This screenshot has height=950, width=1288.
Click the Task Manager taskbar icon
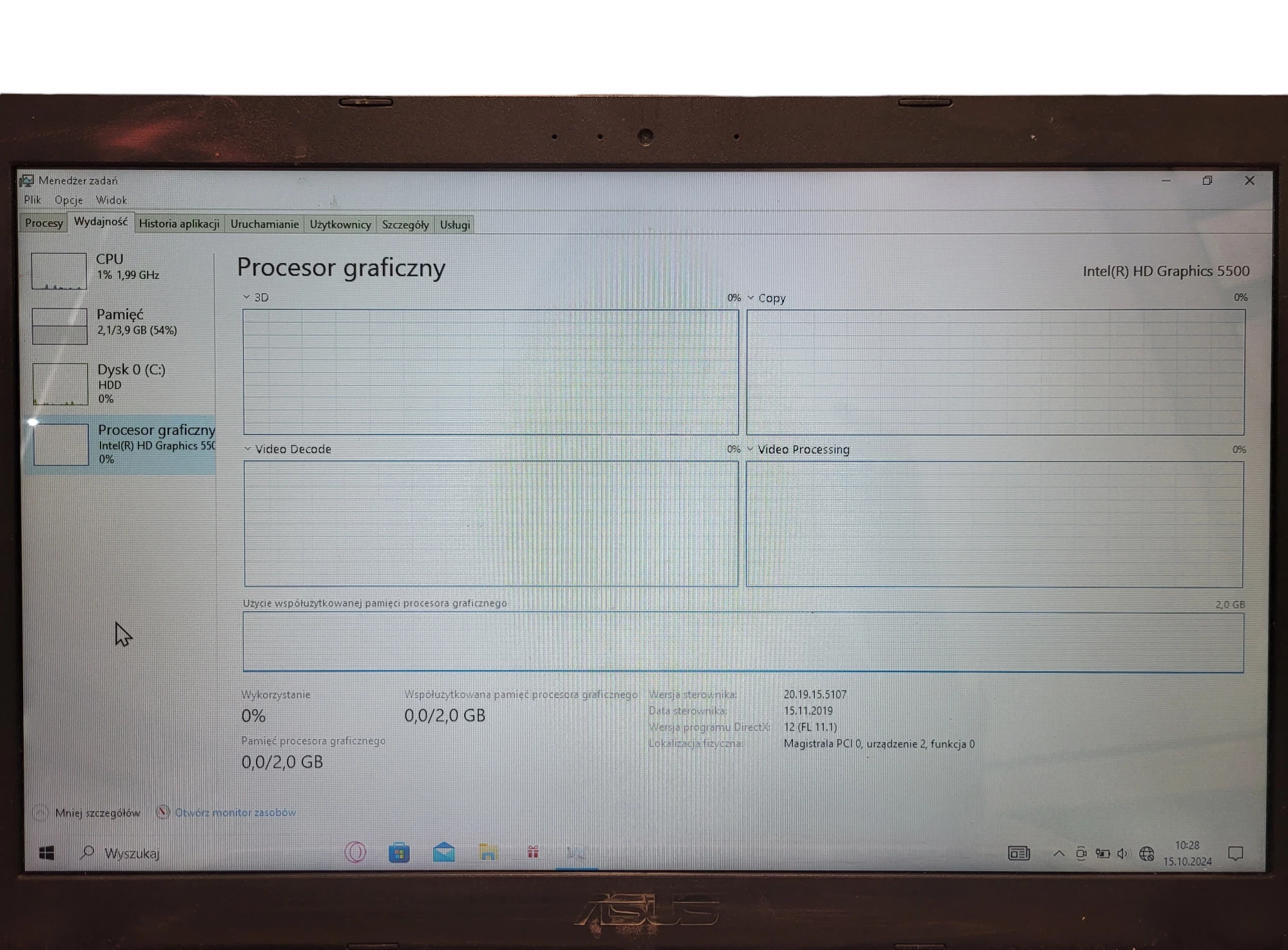[x=576, y=853]
